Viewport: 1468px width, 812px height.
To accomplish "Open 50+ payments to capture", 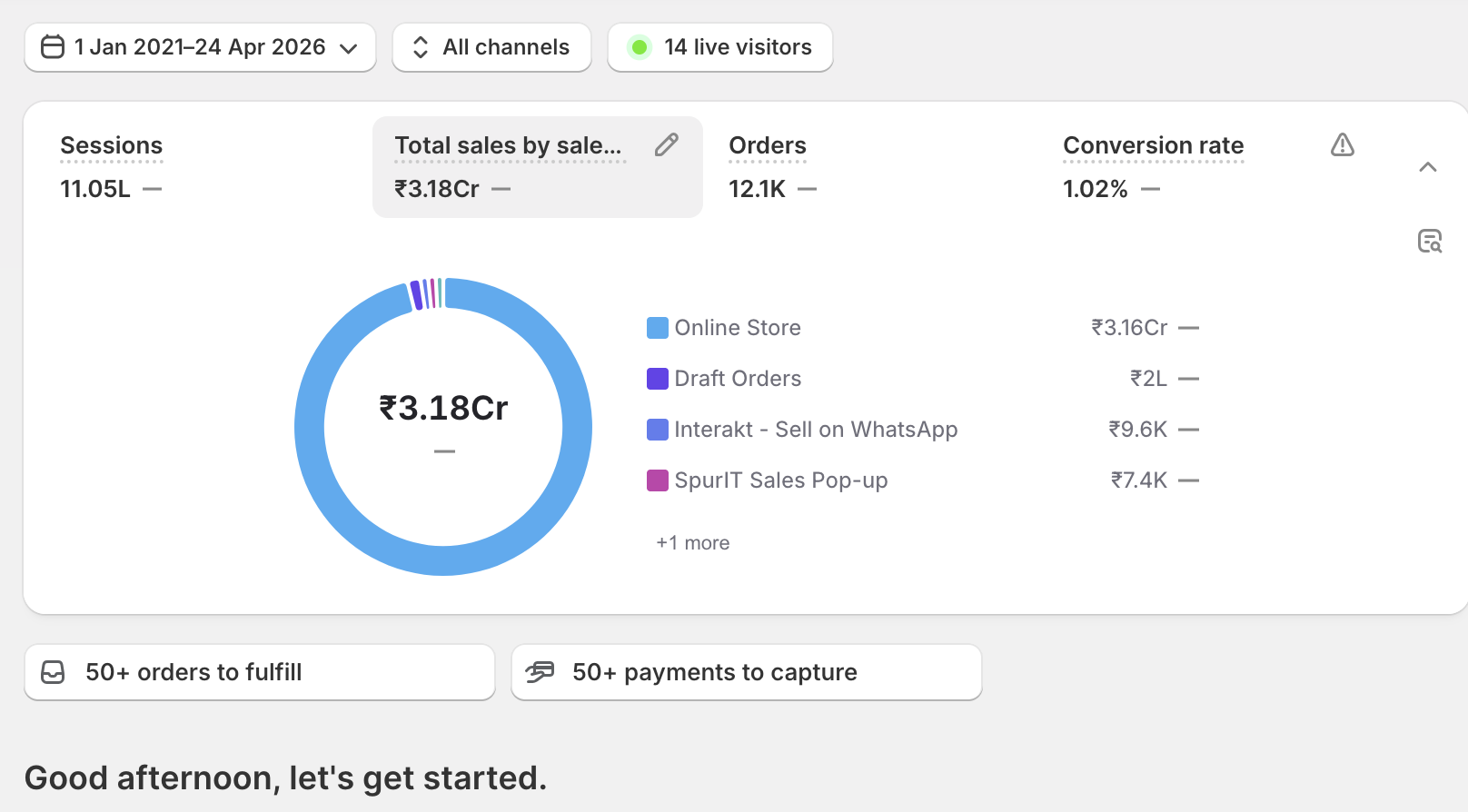I will (747, 672).
